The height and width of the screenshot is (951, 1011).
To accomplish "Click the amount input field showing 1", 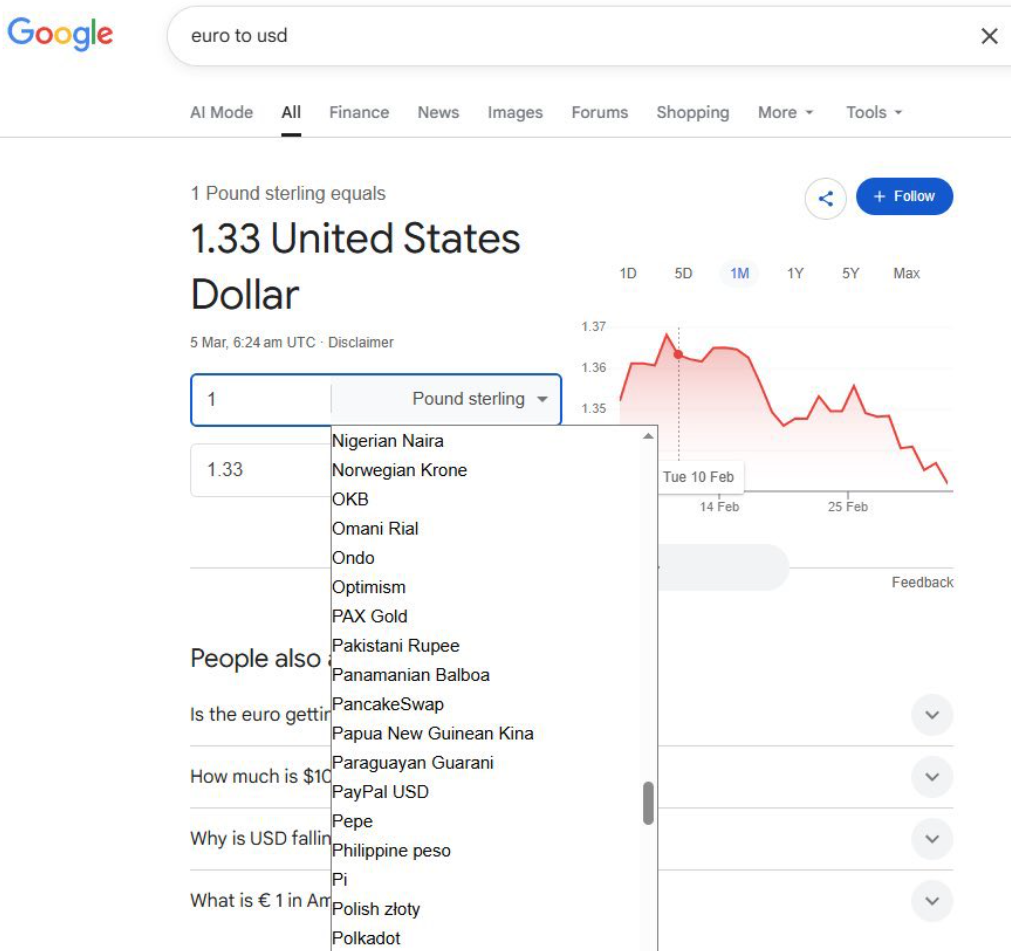I will point(262,399).
